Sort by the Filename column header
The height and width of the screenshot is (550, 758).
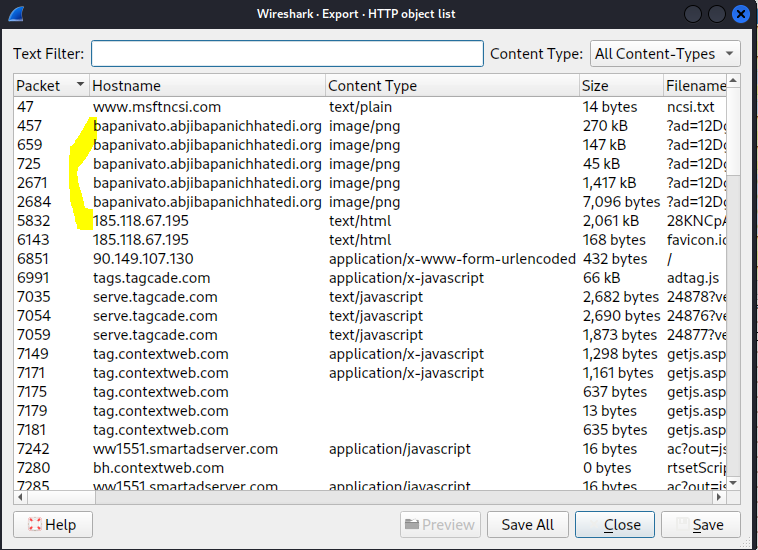coord(695,86)
